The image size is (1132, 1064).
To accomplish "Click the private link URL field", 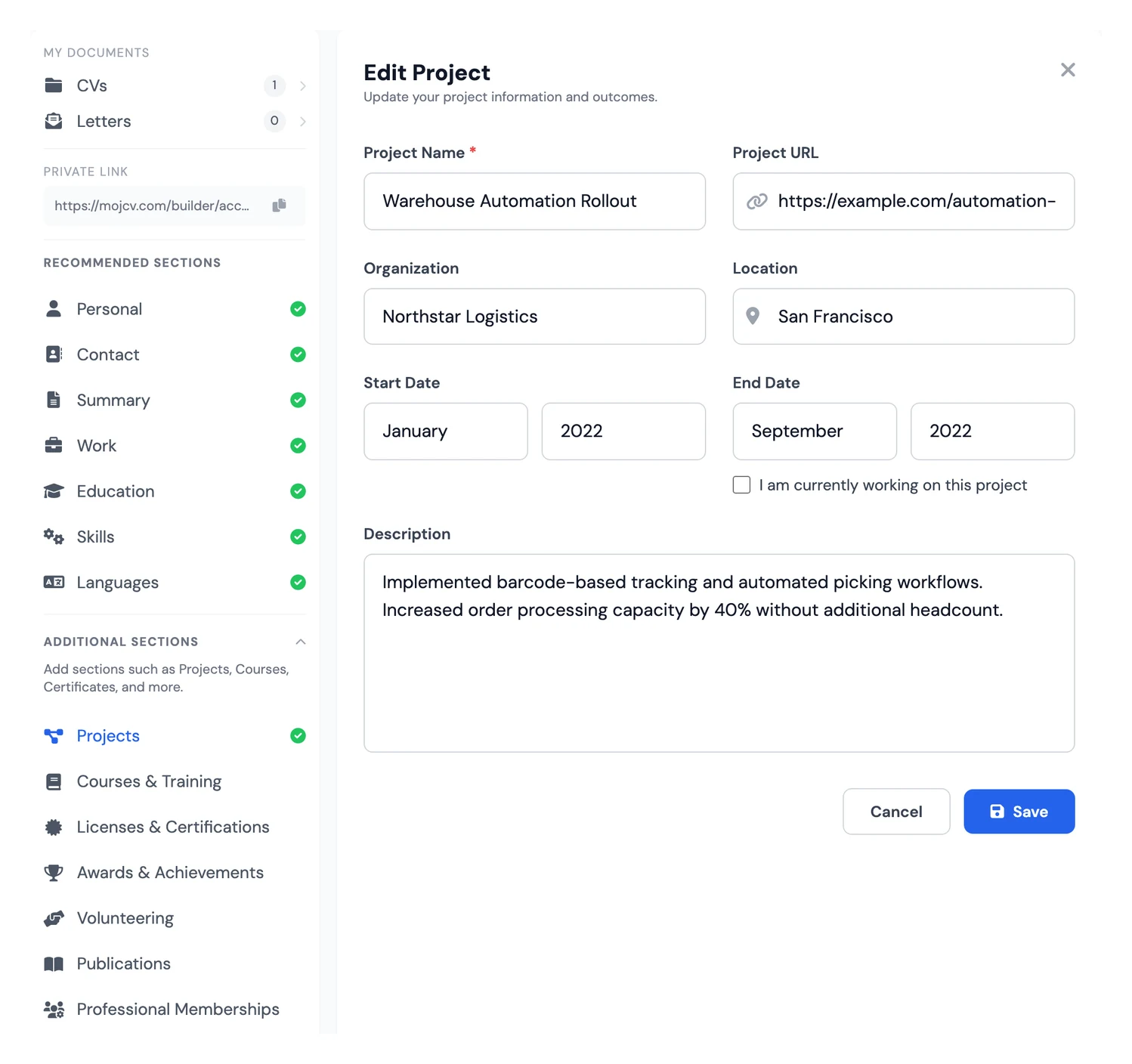I will point(175,206).
